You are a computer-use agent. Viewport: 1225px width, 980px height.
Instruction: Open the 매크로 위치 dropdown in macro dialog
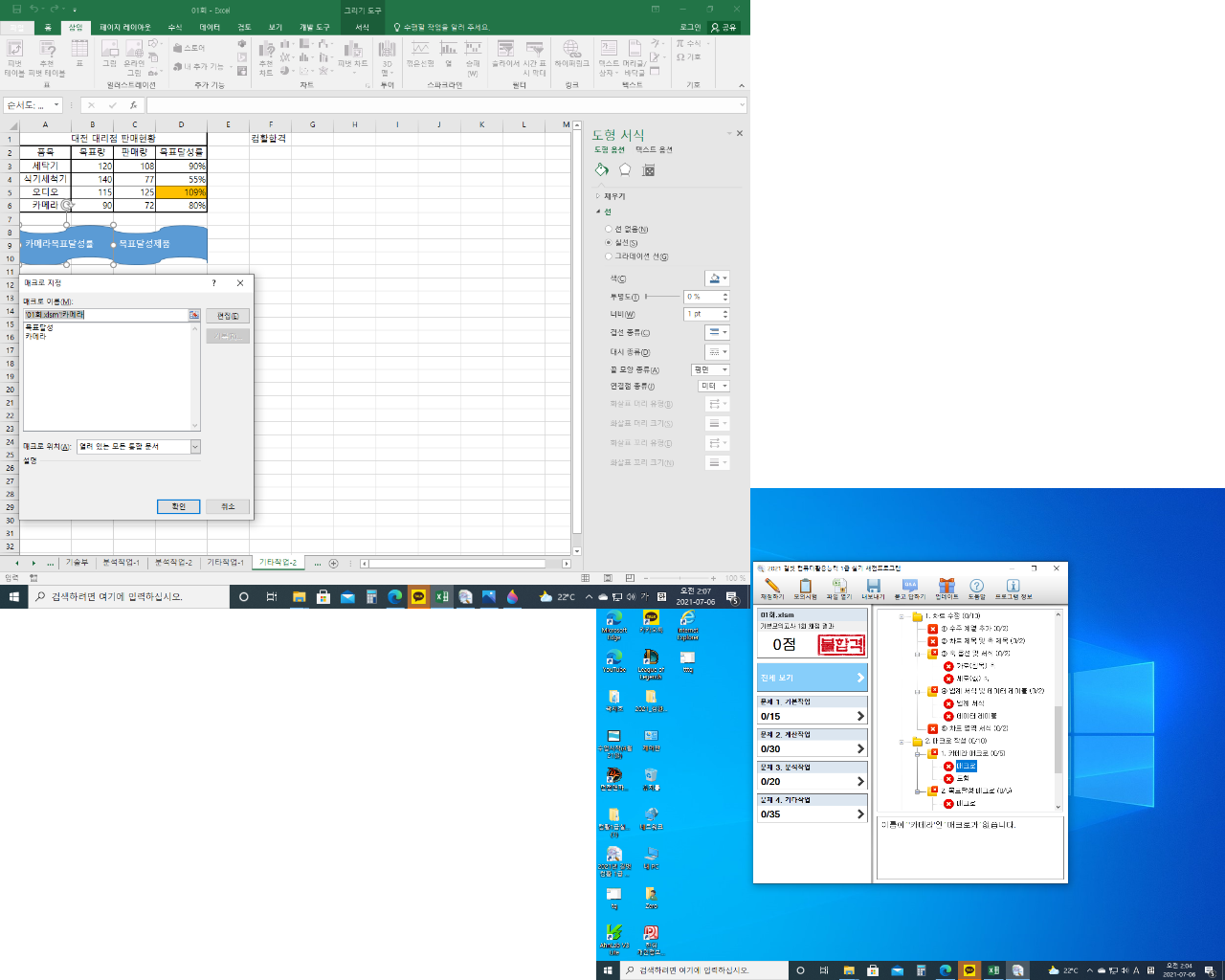coord(195,447)
